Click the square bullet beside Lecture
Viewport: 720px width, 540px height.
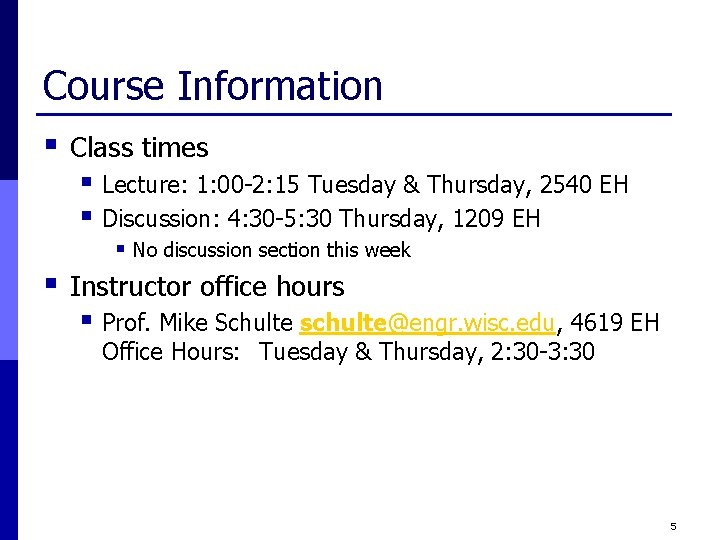tap(86, 181)
